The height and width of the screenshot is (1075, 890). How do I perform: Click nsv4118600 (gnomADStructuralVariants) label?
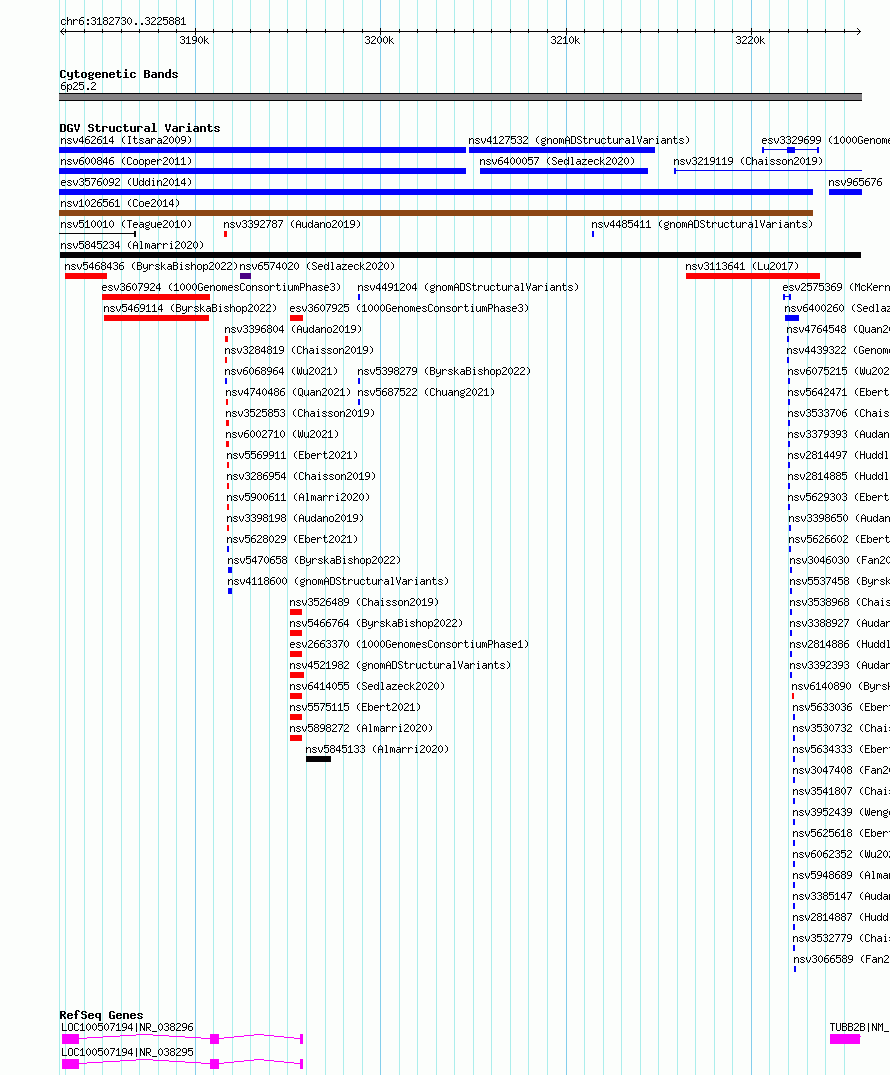(339, 581)
